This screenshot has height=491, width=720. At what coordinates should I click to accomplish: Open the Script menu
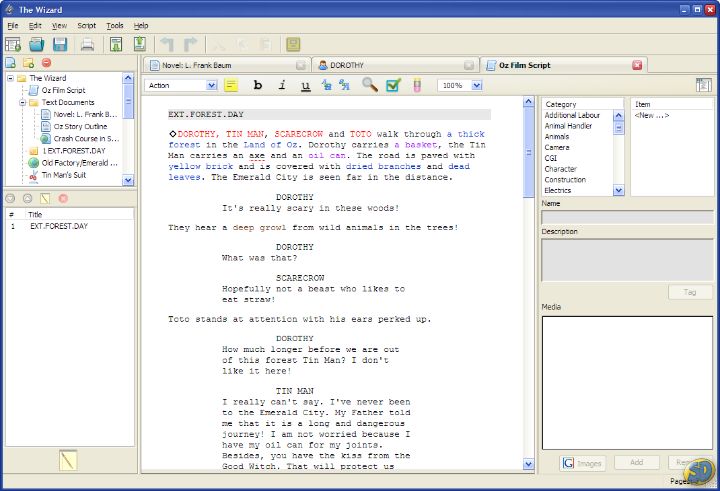pyautogui.click(x=86, y=26)
